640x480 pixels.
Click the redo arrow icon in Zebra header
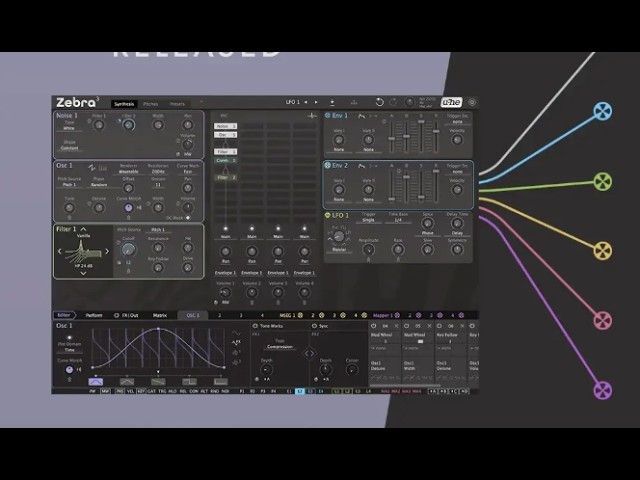[393, 102]
